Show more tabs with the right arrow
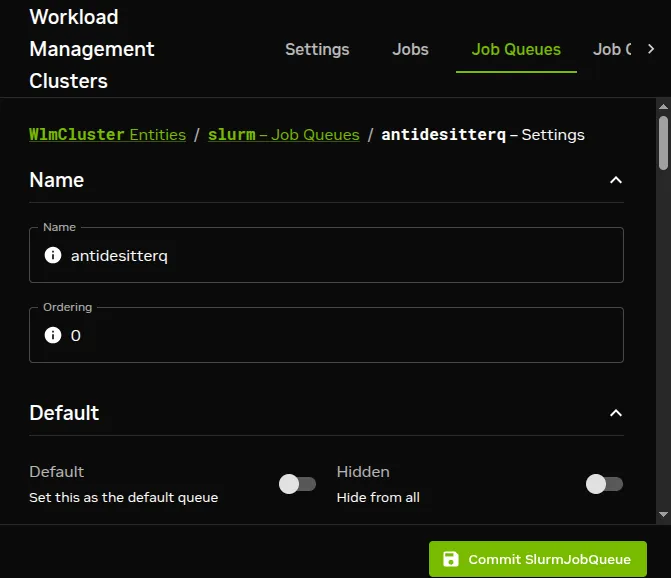This screenshot has height=578, width=671. coord(651,49)
